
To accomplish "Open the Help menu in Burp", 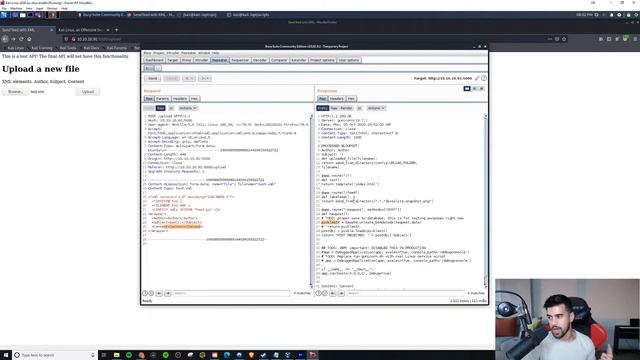I will click(215, 53).
